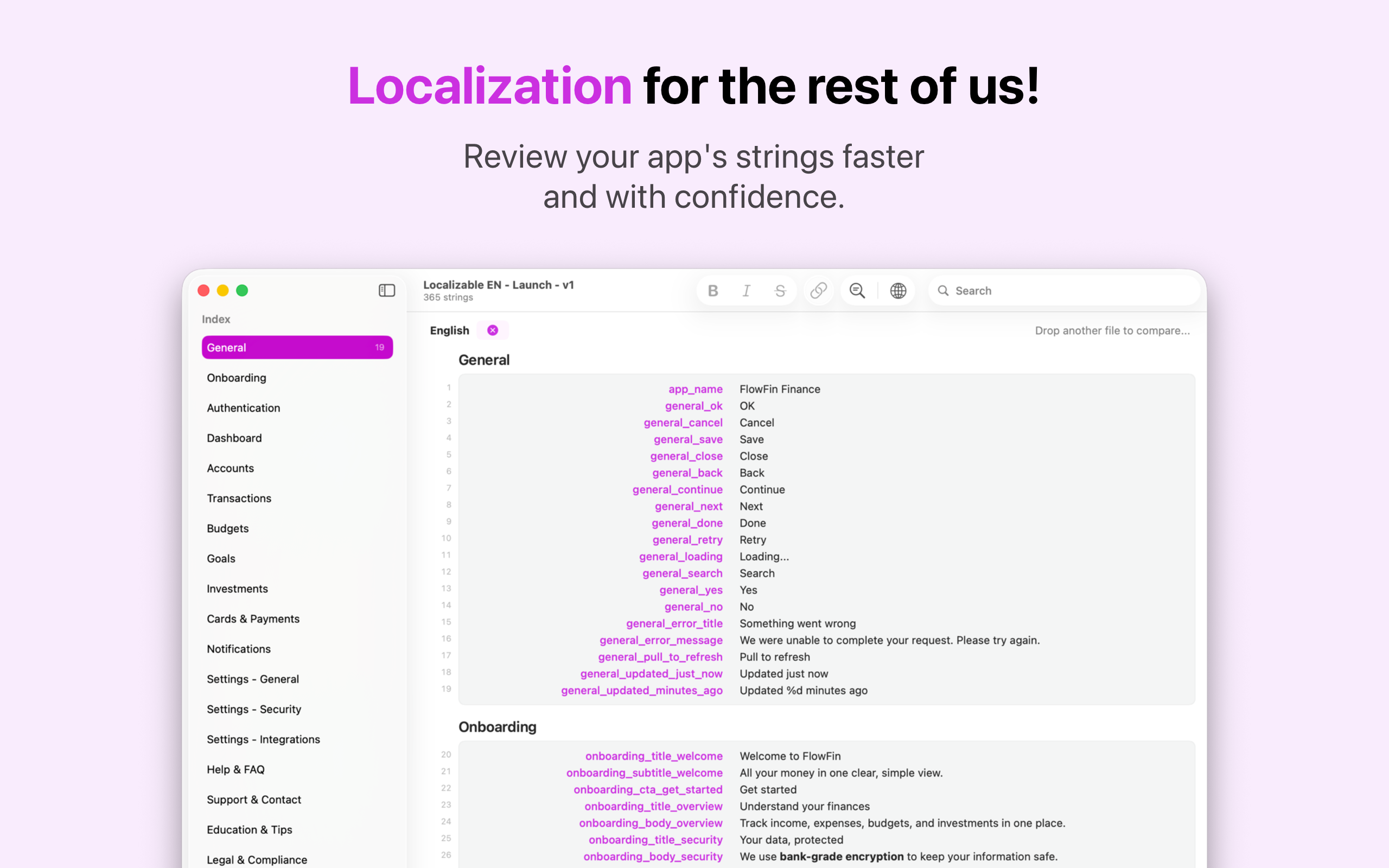Zoom out using the magnifier icon

(x=856, y=290)
